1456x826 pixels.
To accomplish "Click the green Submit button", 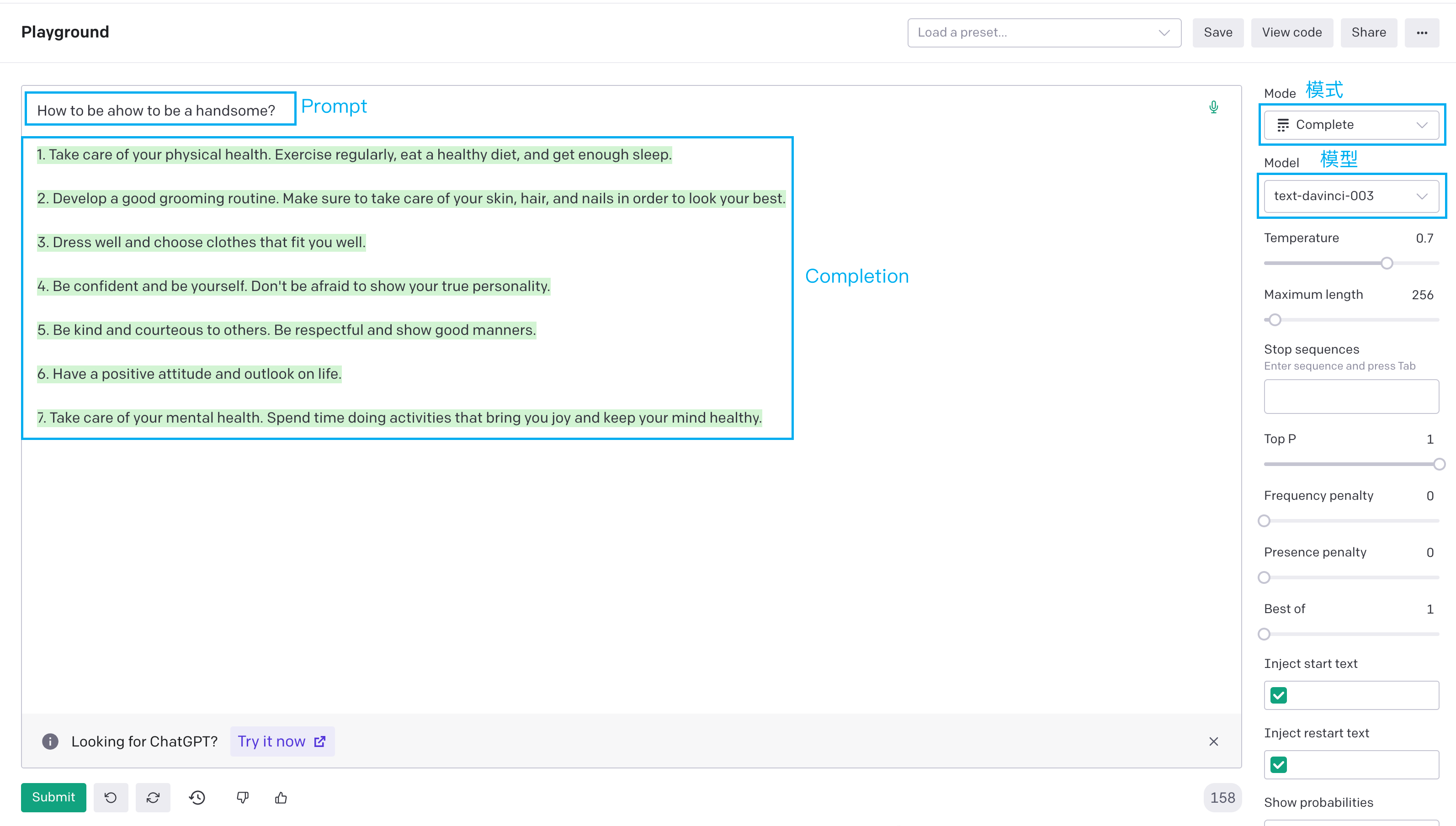I will (x=53, y=797).
